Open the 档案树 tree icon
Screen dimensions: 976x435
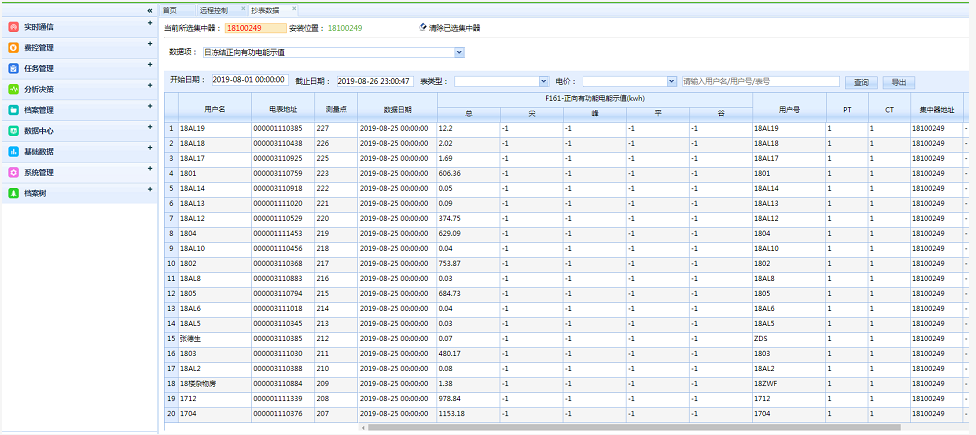click(14, 194)
